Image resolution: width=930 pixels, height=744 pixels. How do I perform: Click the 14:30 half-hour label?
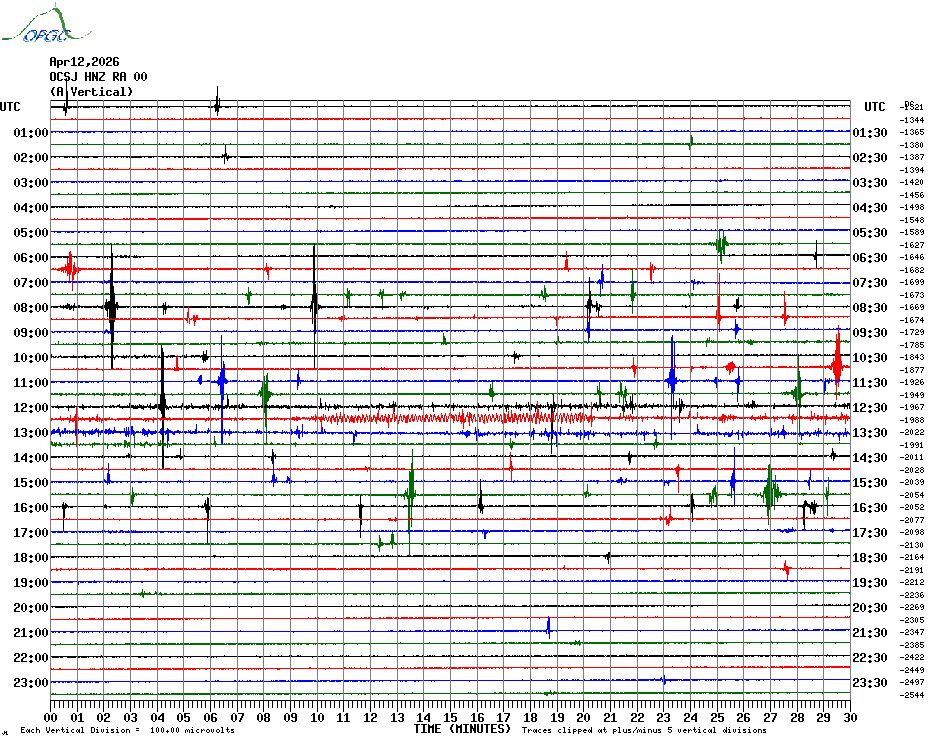pos(870,457)
